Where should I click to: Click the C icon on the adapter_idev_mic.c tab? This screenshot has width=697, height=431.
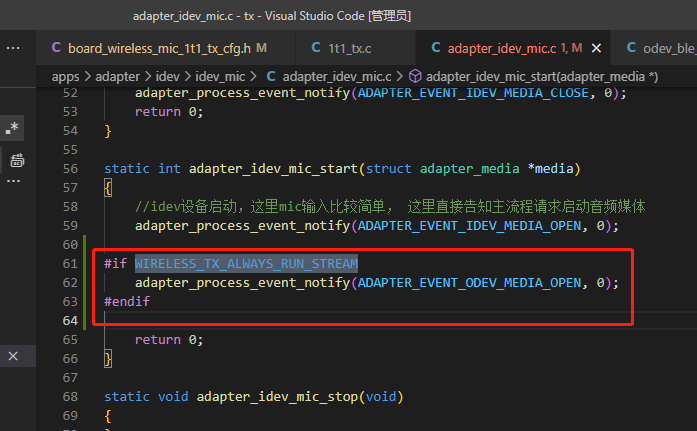point(436,48)
